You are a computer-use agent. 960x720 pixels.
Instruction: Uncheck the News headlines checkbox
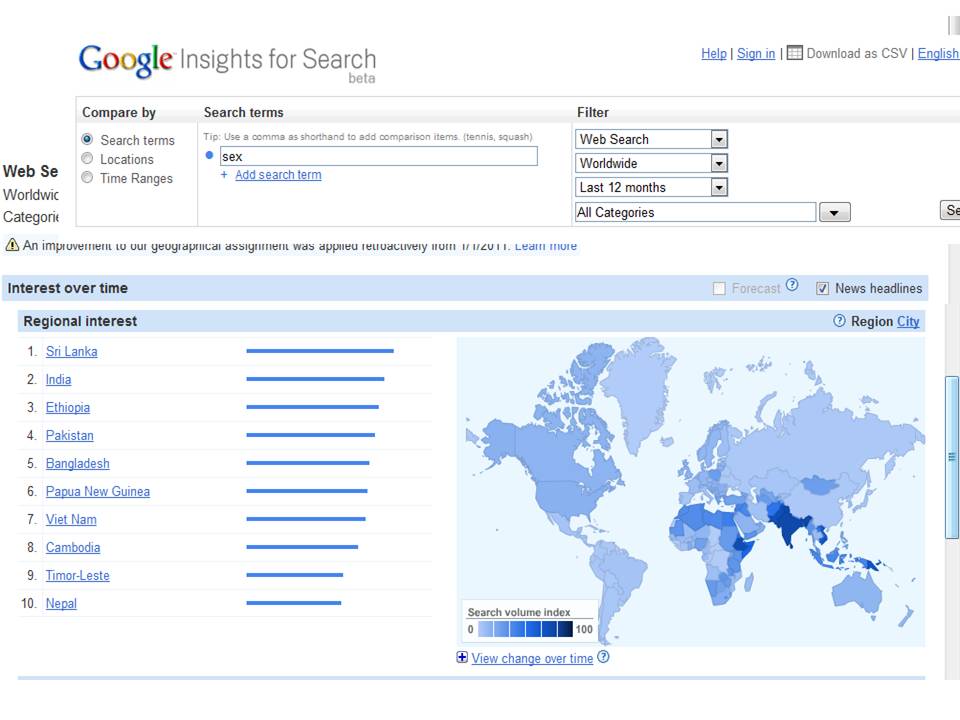pos(822,288)
